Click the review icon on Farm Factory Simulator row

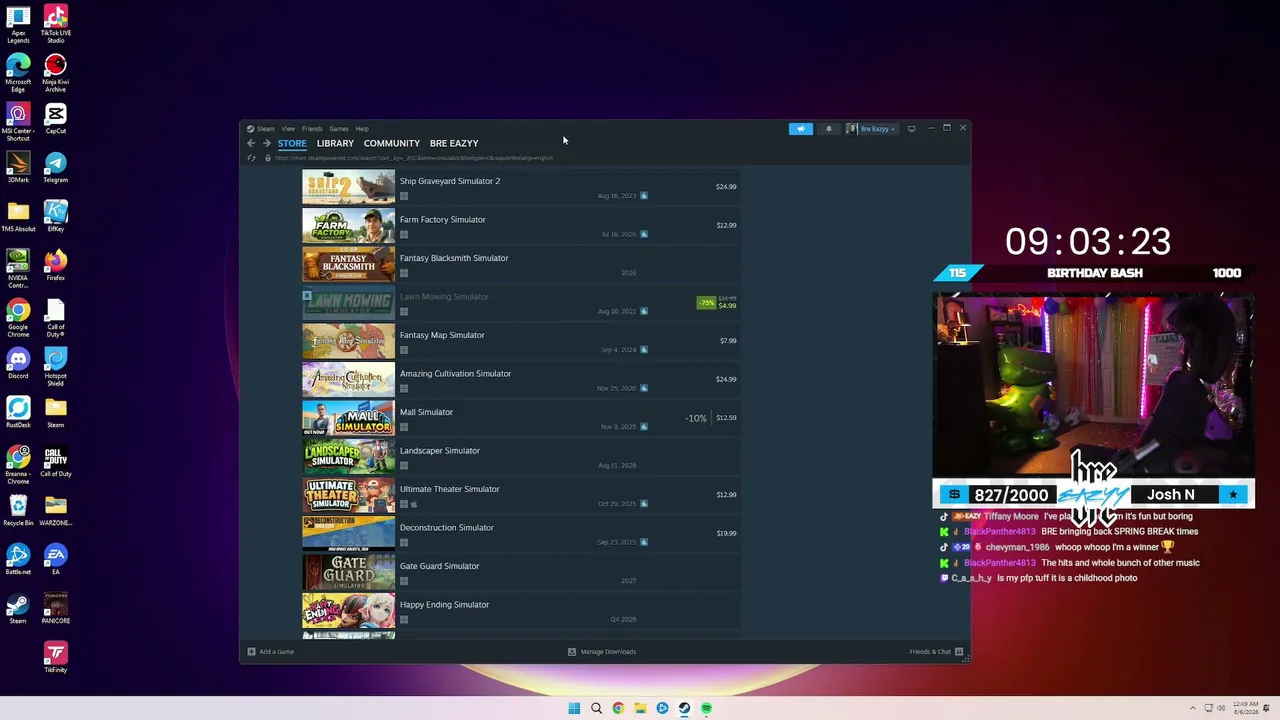pyautogui.click(x=644, y=234)
